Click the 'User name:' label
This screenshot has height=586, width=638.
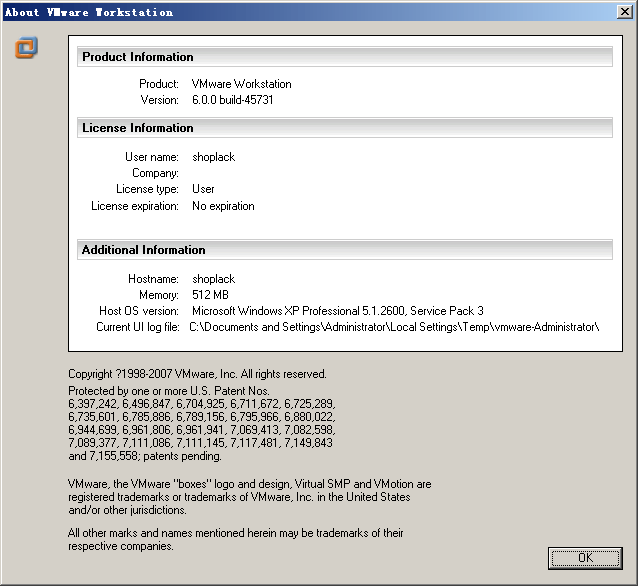152,157
